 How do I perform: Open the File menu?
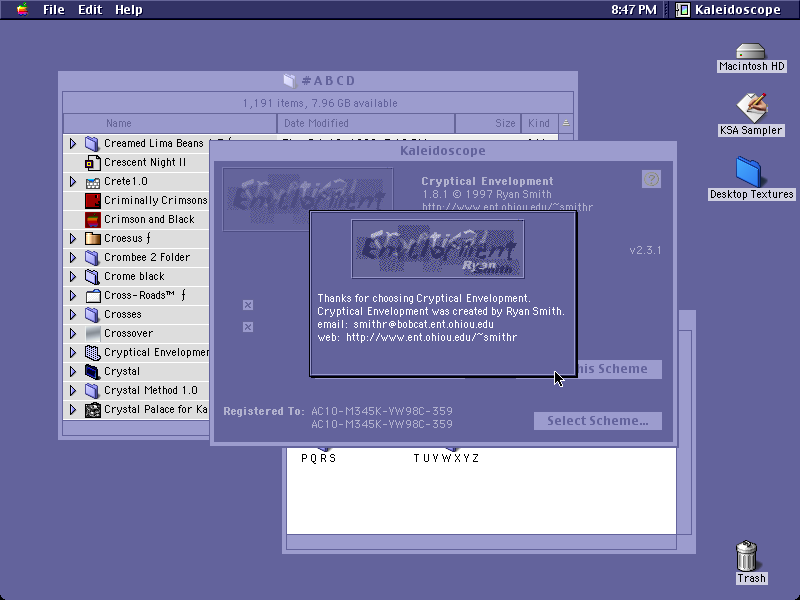pyautogui.click(x=54, y=10)
